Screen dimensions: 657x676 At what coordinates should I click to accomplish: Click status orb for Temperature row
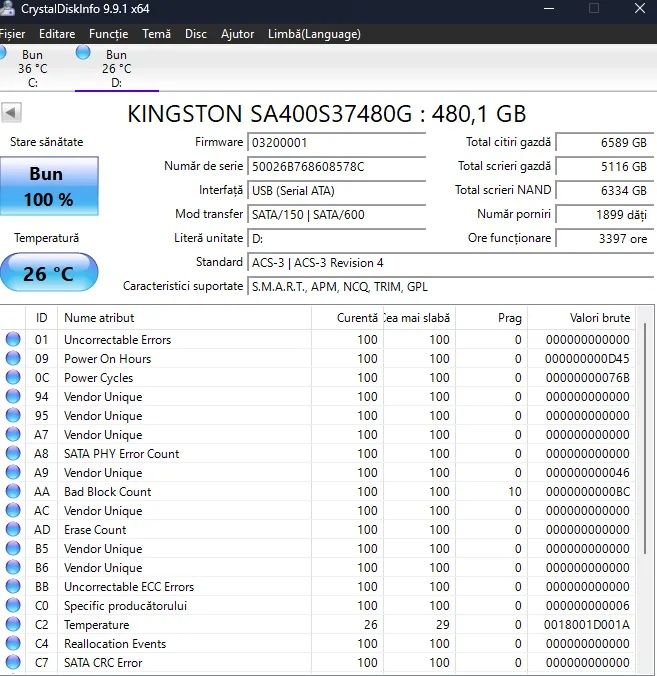click(13, 624)
